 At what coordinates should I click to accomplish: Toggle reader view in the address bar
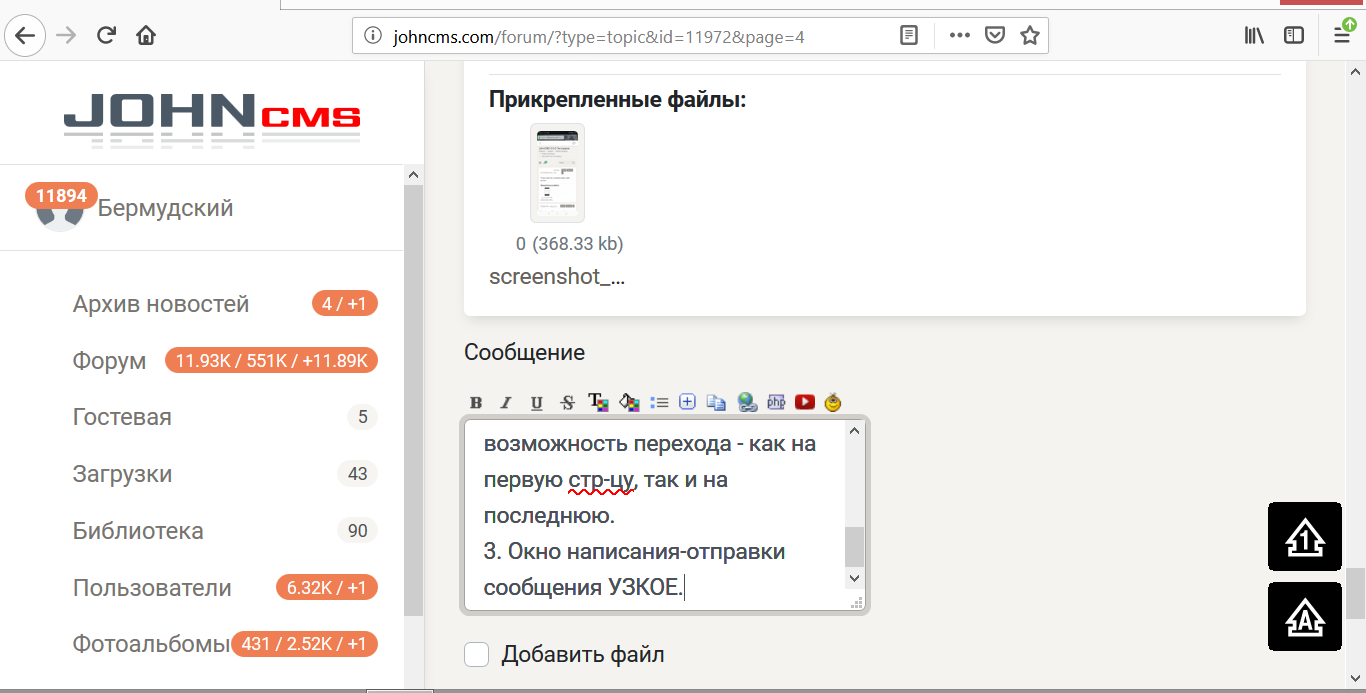[908, 36]
